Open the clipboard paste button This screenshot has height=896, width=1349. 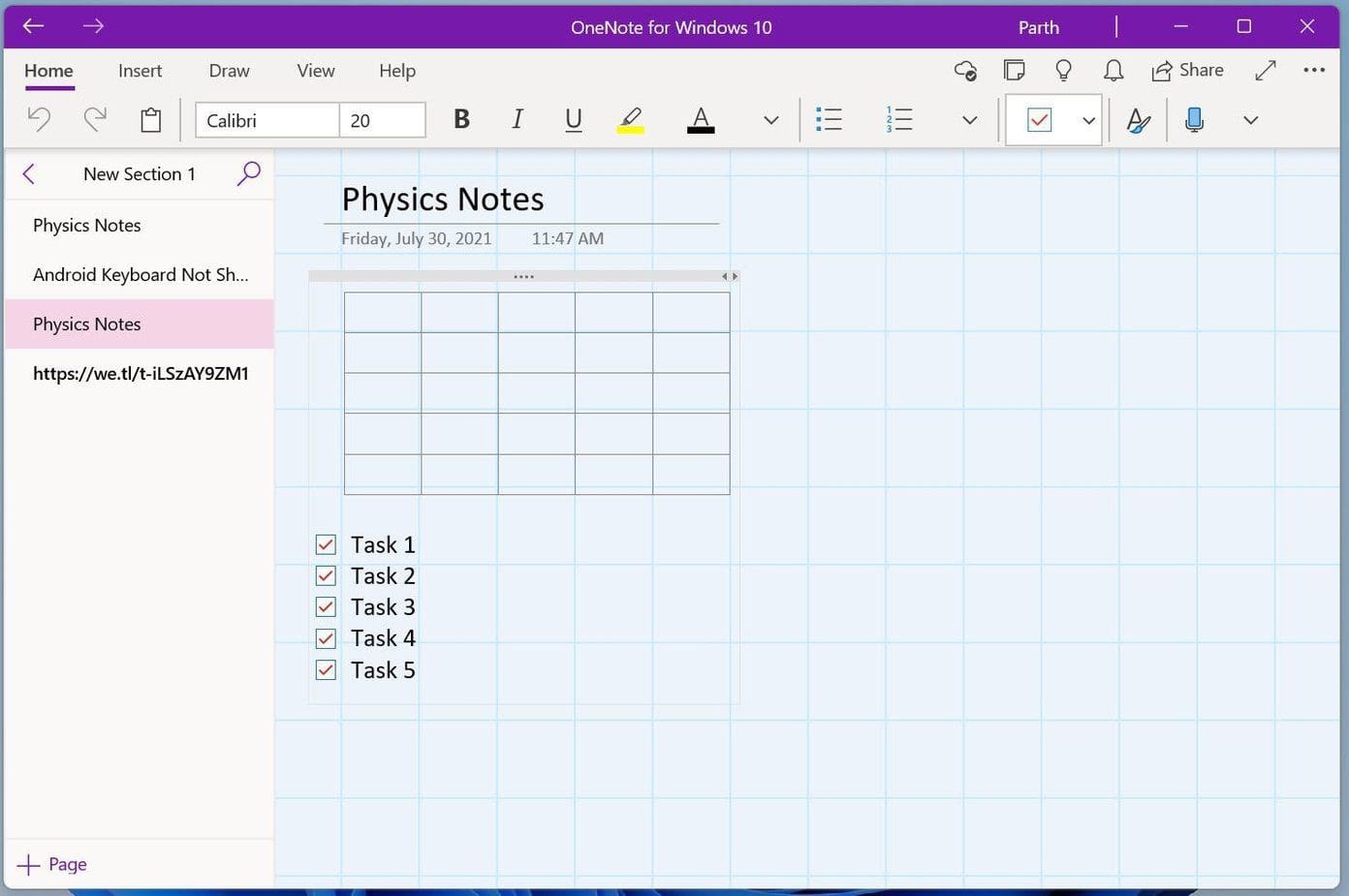click(x=150, y=119)
